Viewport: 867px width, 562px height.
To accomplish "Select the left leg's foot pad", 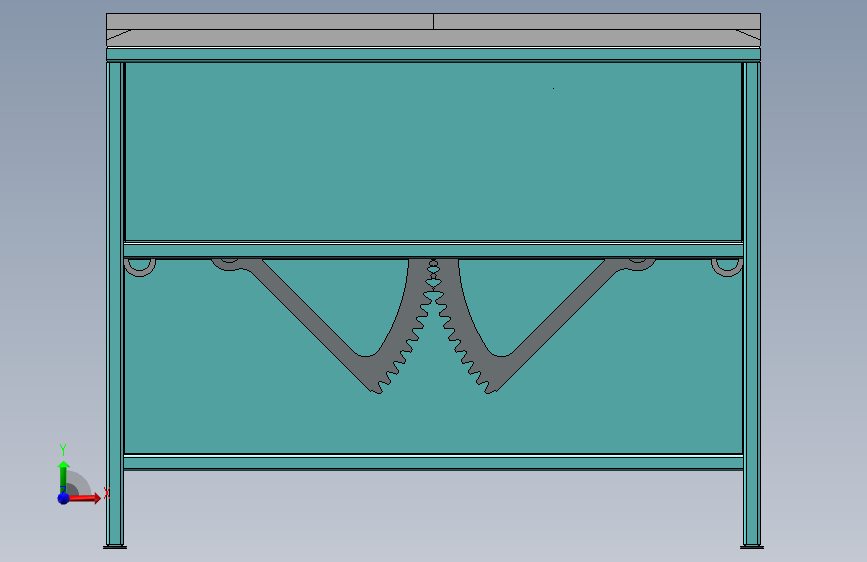I will [115, 547].
